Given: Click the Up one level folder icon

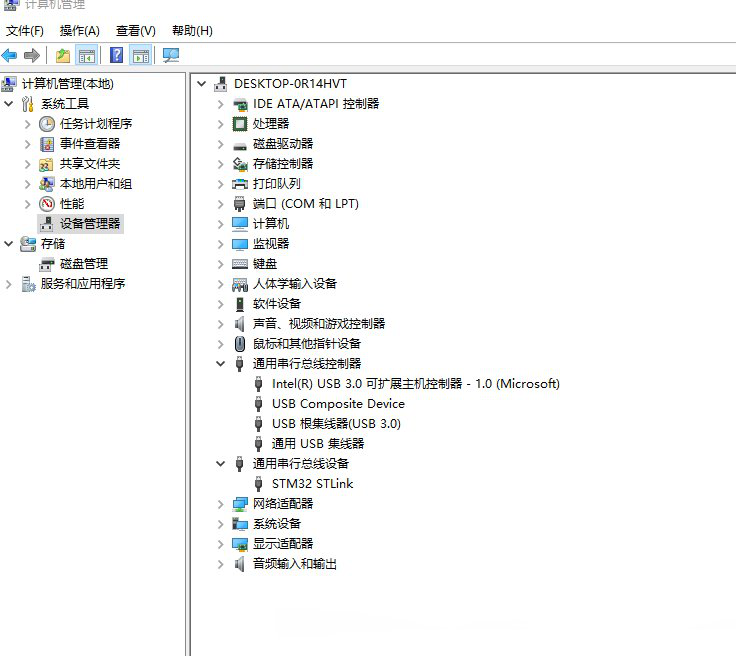Looking at the screenshot, I should tap(63, 55).
